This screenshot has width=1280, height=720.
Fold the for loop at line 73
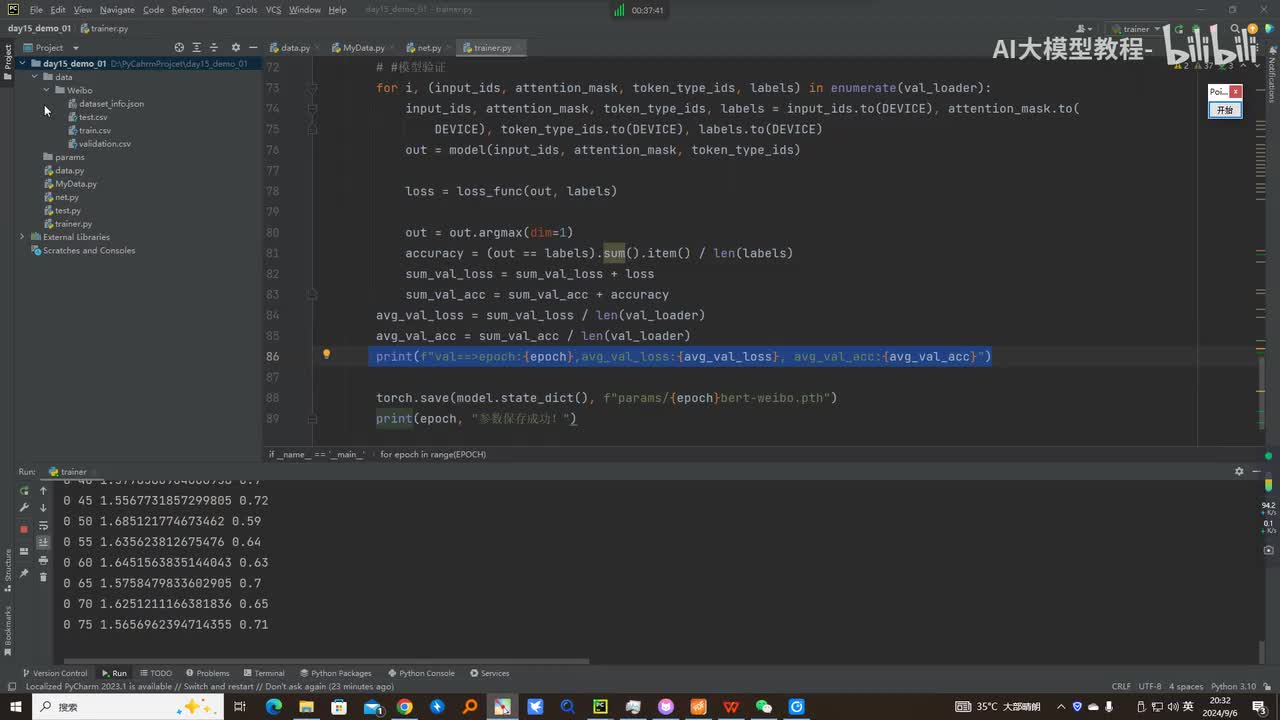[x=312, y=88]
